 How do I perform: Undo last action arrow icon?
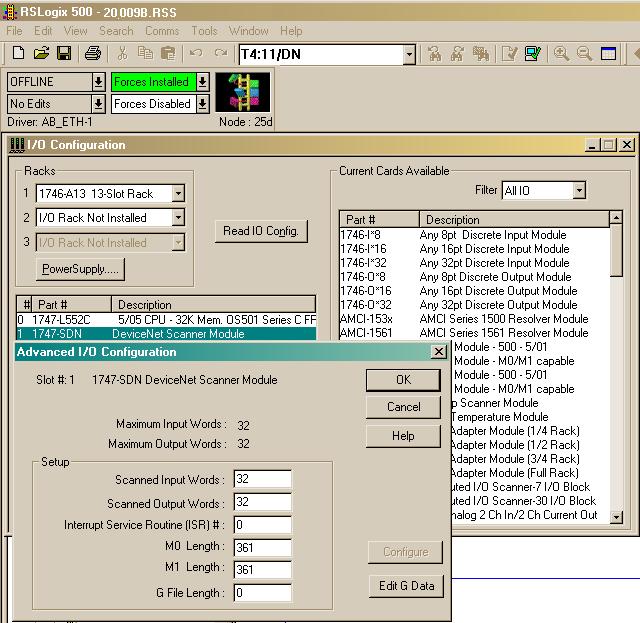(196, 53)
